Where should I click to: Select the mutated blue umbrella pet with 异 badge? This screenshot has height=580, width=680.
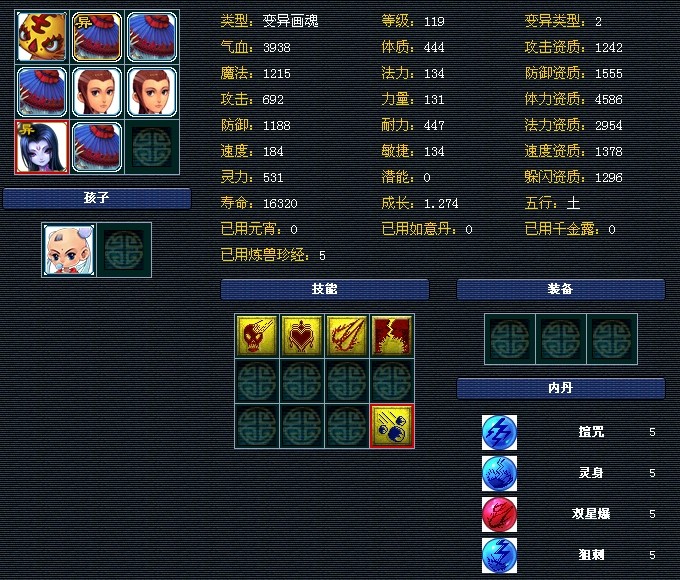click(x=97, y=37)
